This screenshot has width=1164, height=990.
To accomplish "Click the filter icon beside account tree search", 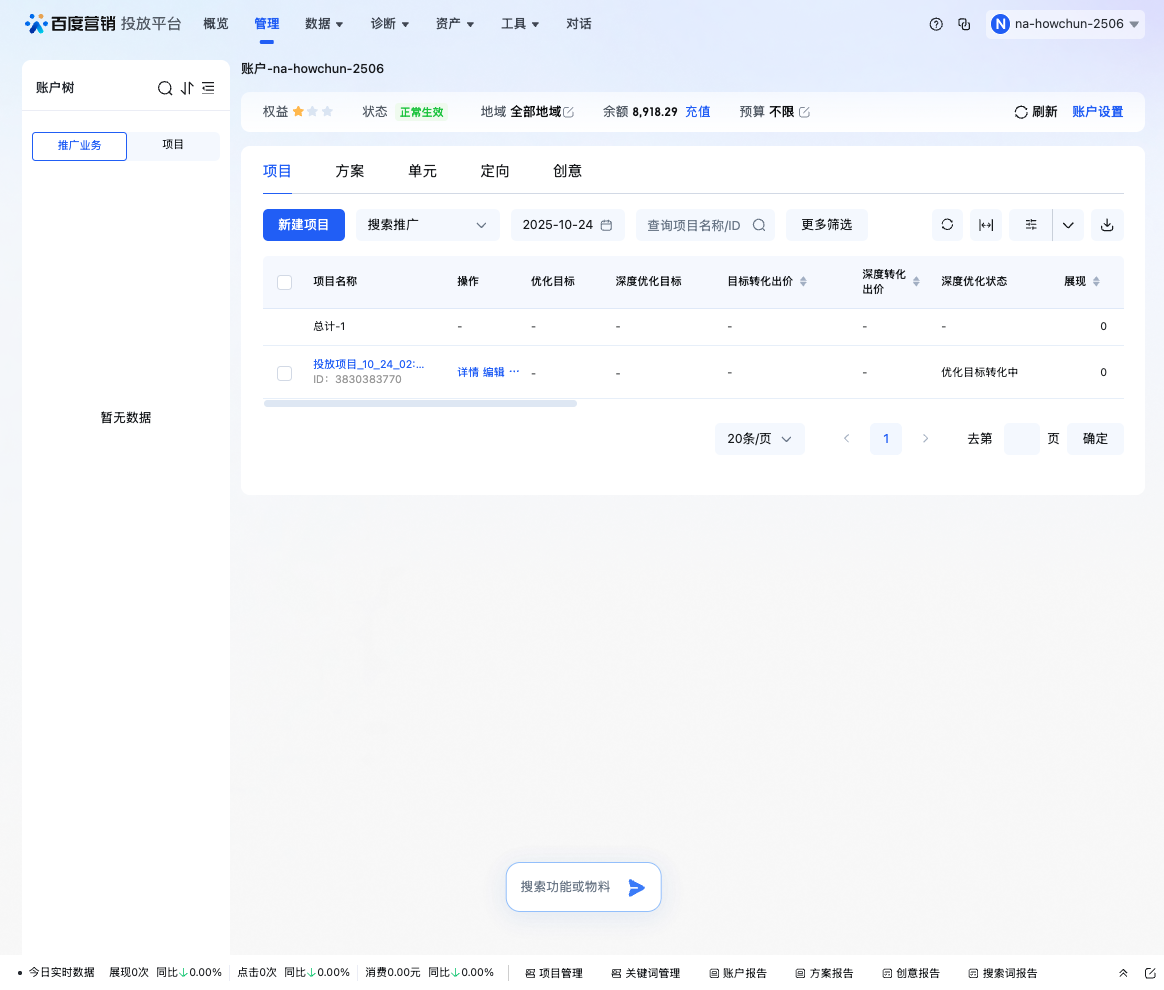I will coord(209,88).
